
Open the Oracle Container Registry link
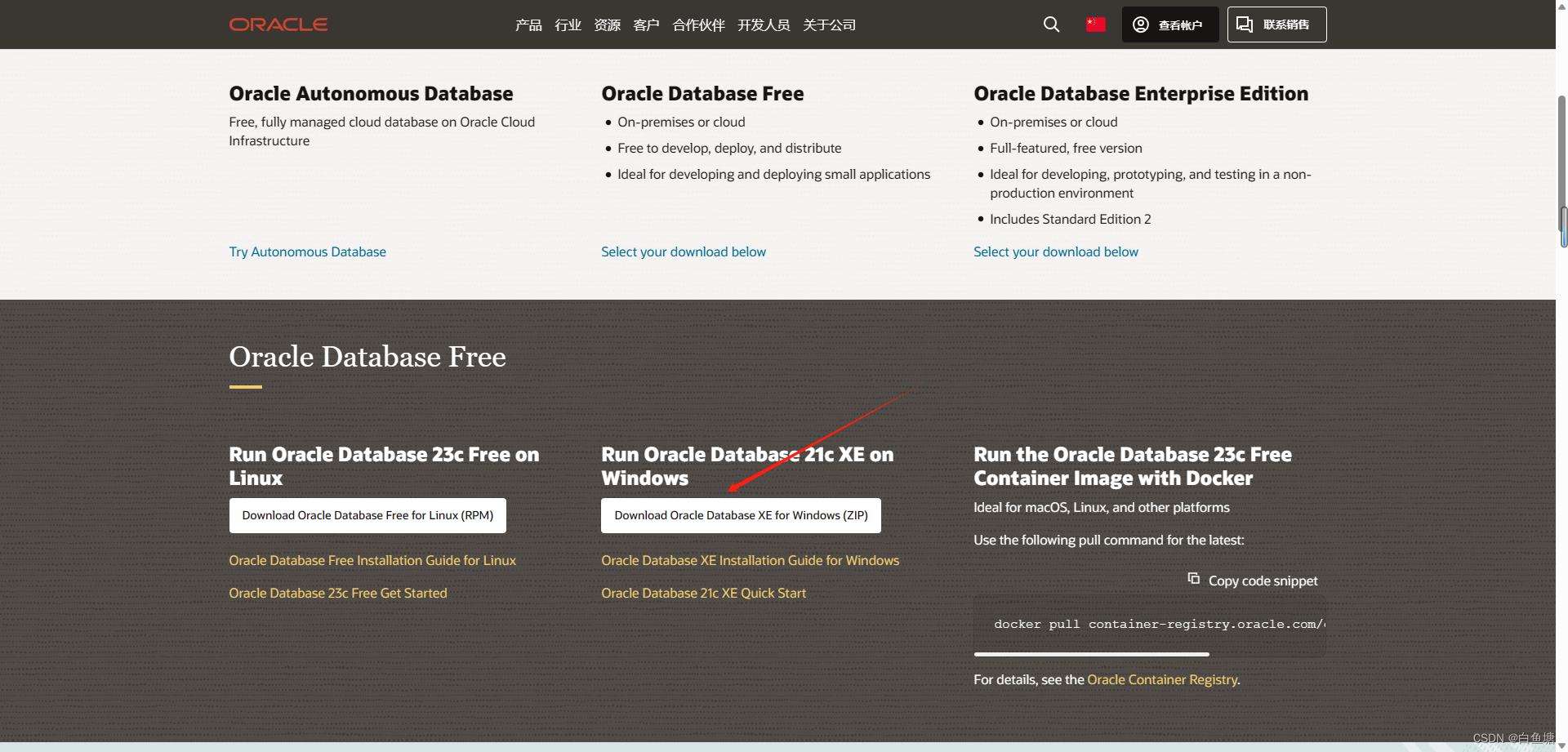point(1162,679)
